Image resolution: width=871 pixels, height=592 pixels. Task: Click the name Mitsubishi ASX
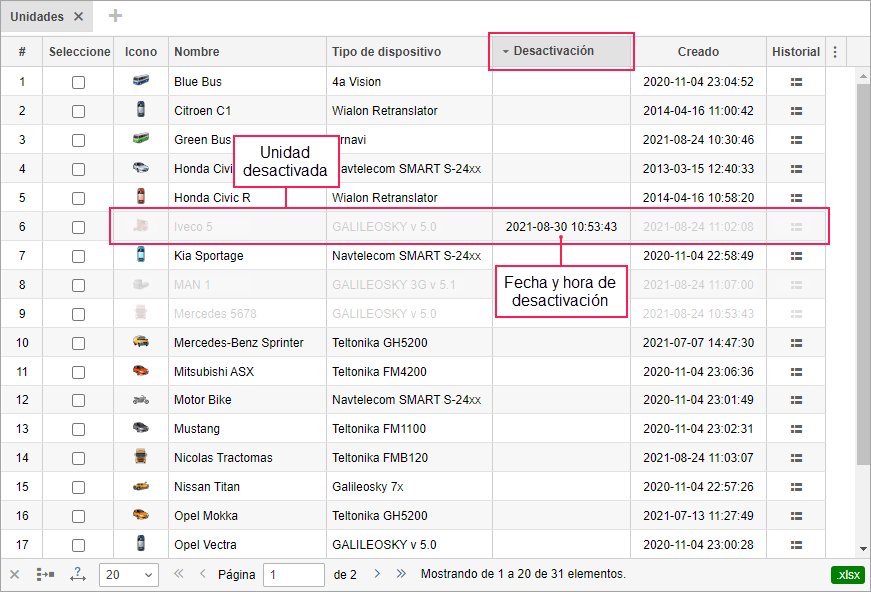(214, 372)
